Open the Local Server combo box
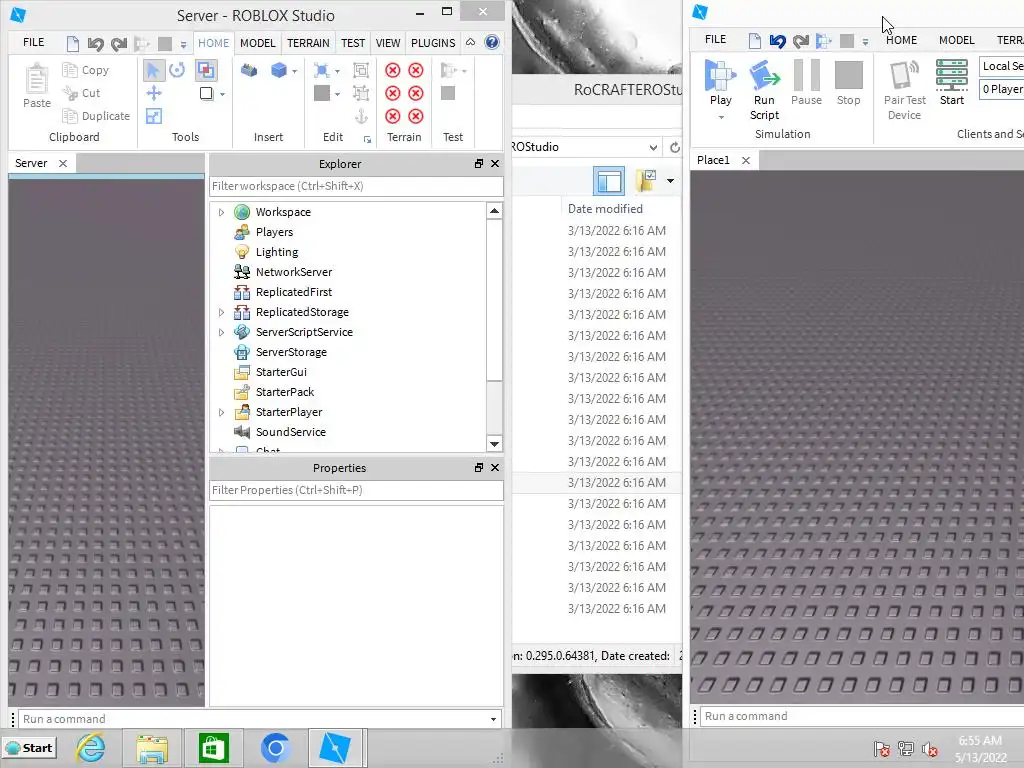Image resolution: width=1024 pixels, height=768 pixels. tap(1001, 66)
